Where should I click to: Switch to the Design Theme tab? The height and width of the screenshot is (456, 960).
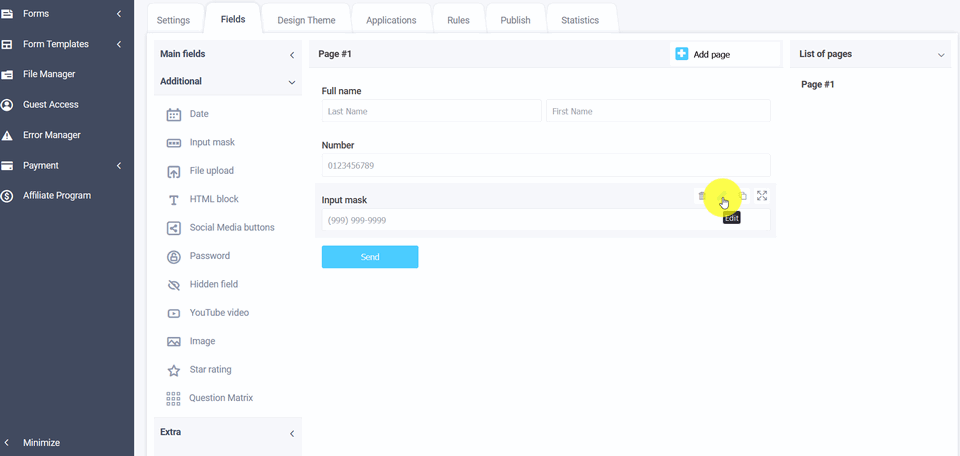click(x=306, y=20)
